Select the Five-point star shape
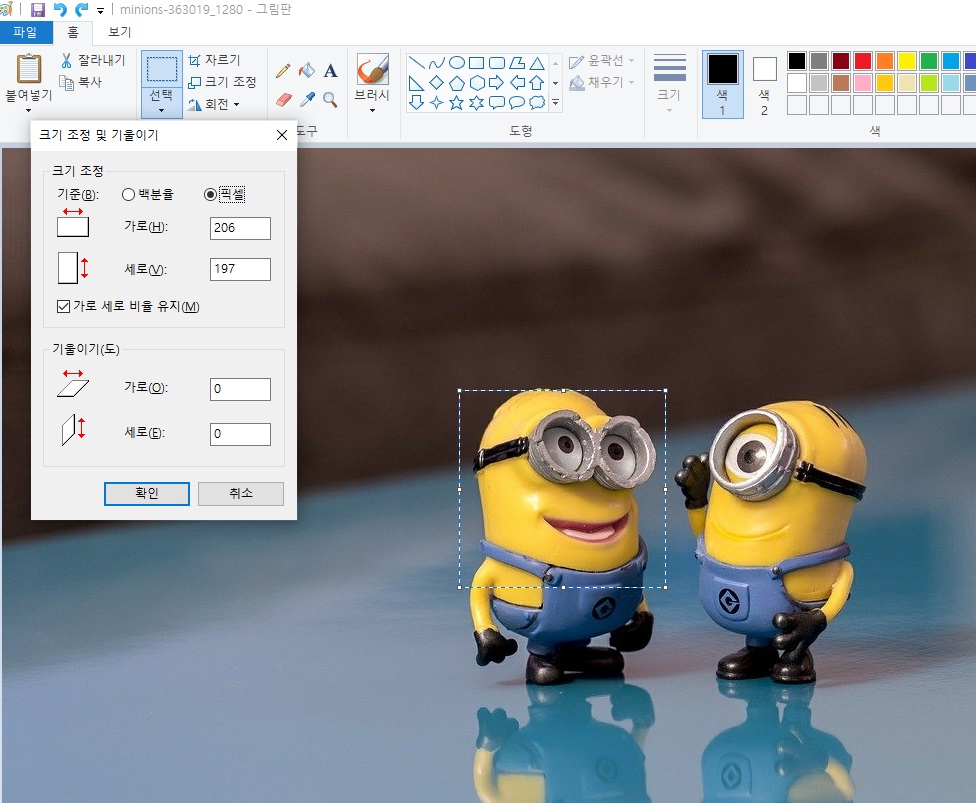The width and height of the screenshot is (976, 803). [457, 102]
